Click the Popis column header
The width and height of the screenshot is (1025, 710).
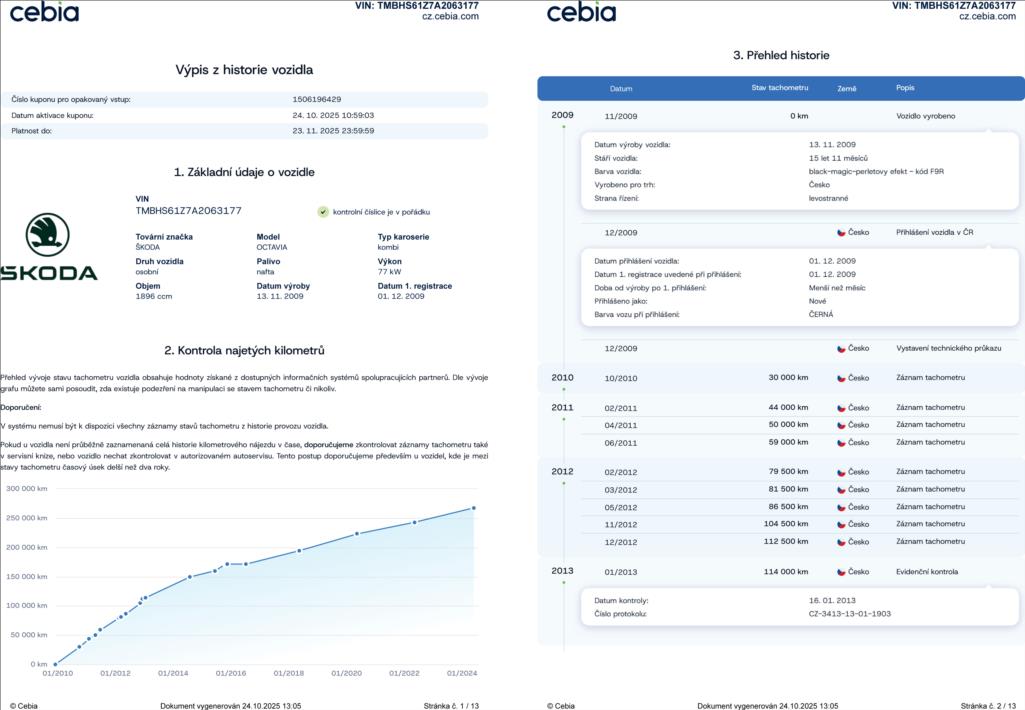pos(905,88)
